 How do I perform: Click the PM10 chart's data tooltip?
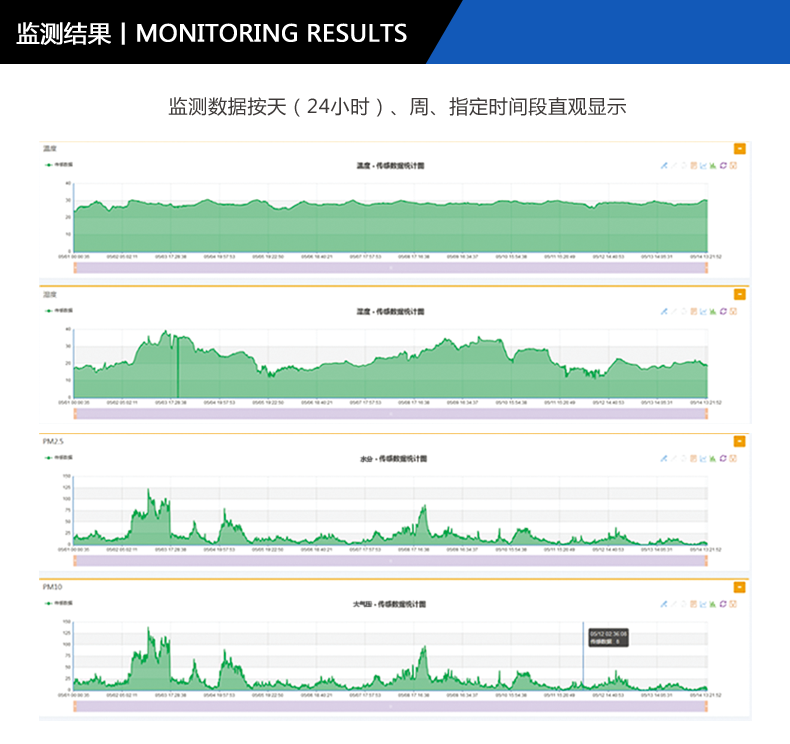[x=608, y=637]
